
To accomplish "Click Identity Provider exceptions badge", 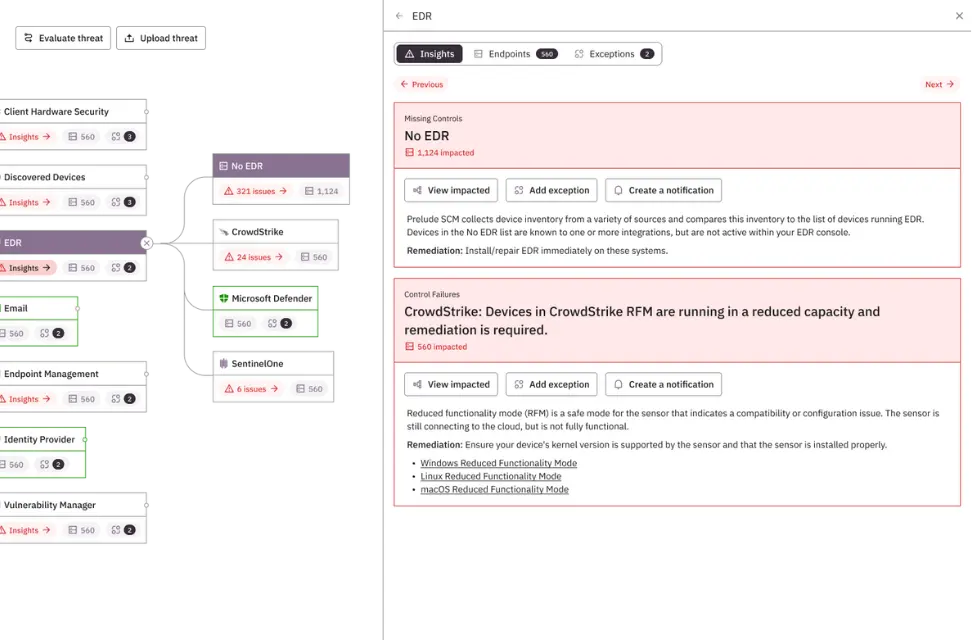I will tap(52, 464).
